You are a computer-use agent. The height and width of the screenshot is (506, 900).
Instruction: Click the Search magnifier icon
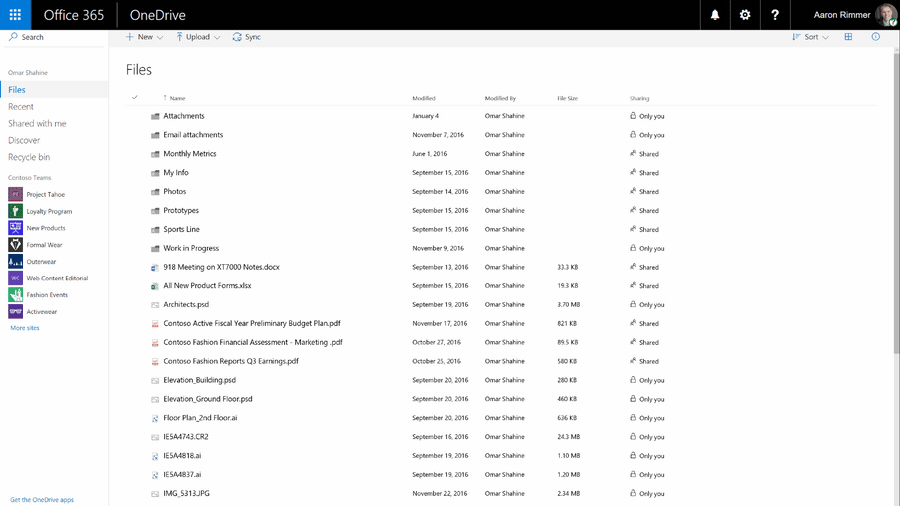pos(13,37)
